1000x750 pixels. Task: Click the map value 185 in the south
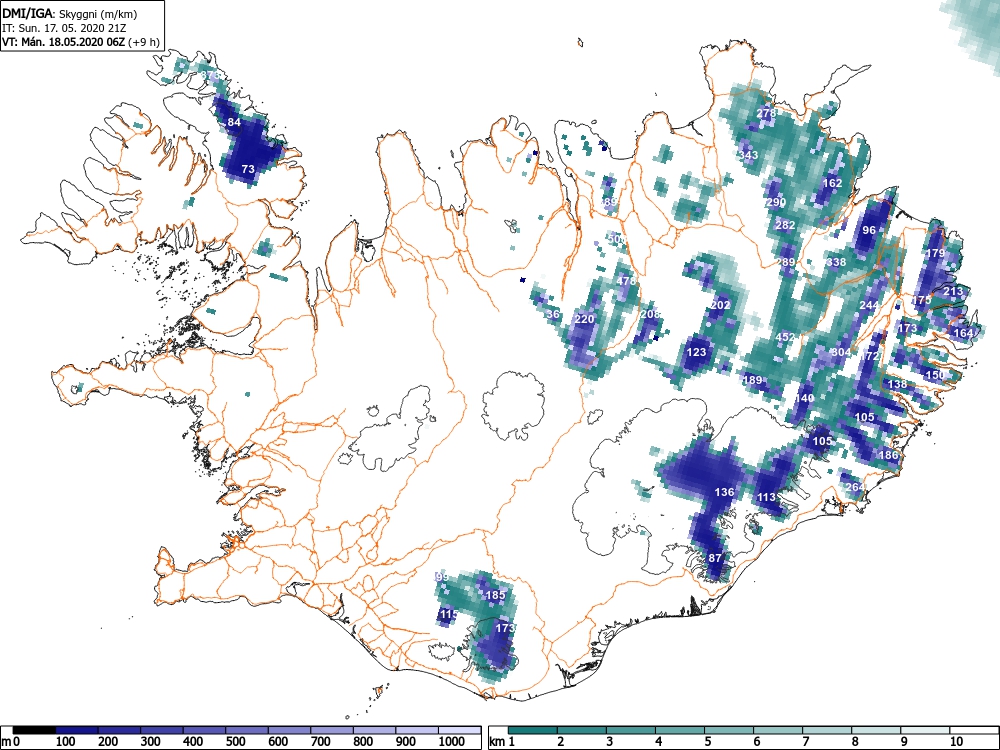[496, 596]
